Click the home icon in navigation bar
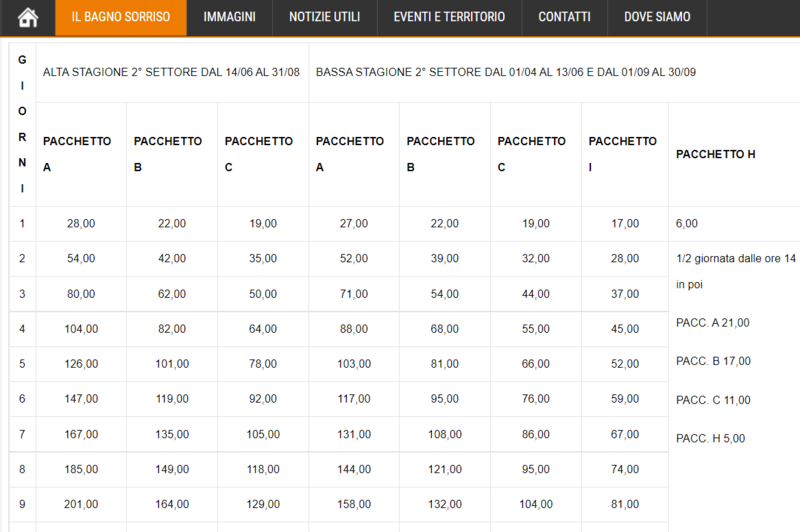Viewport: 800px width, 532px height. click(27, 18)
